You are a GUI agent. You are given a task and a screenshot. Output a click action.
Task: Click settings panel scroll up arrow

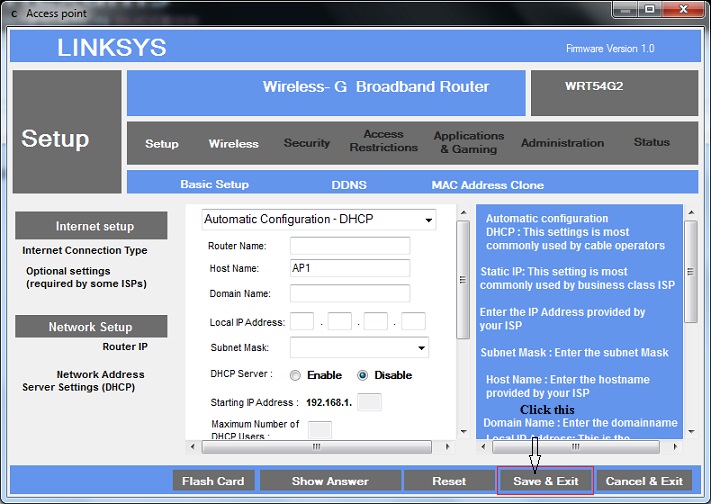coord(463,212)
